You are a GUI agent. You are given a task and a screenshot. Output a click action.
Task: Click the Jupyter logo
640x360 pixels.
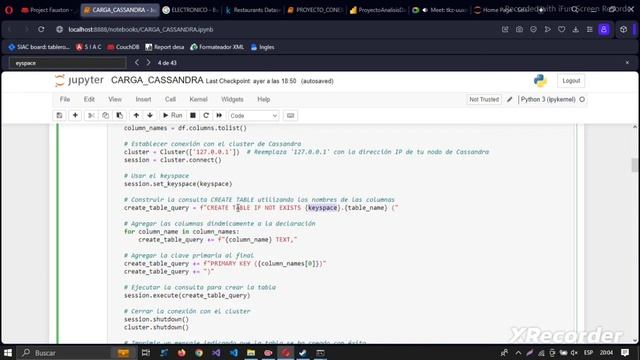click(x=79, y=80)
